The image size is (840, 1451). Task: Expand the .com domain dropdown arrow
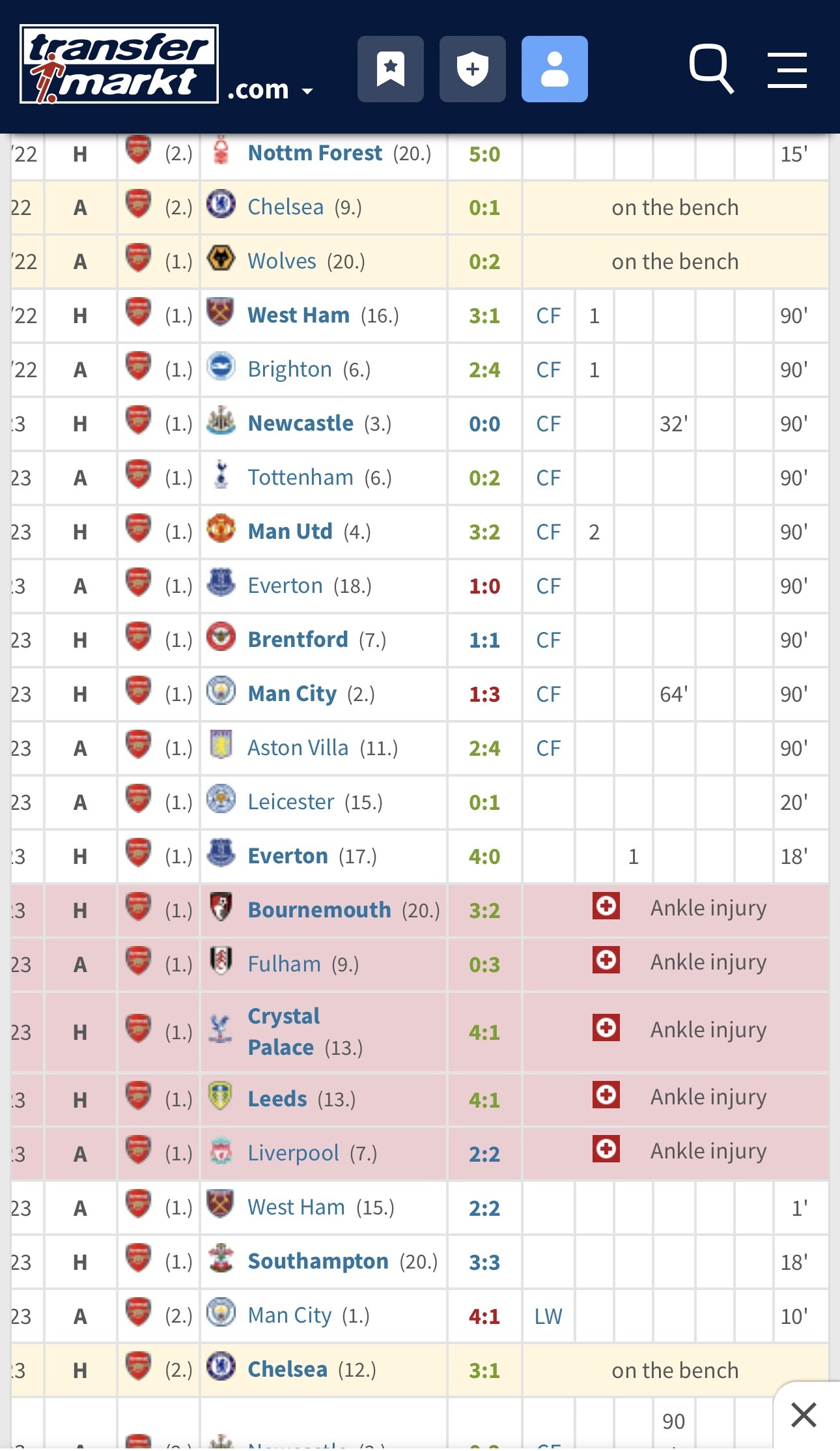click(x=307, y=91)
